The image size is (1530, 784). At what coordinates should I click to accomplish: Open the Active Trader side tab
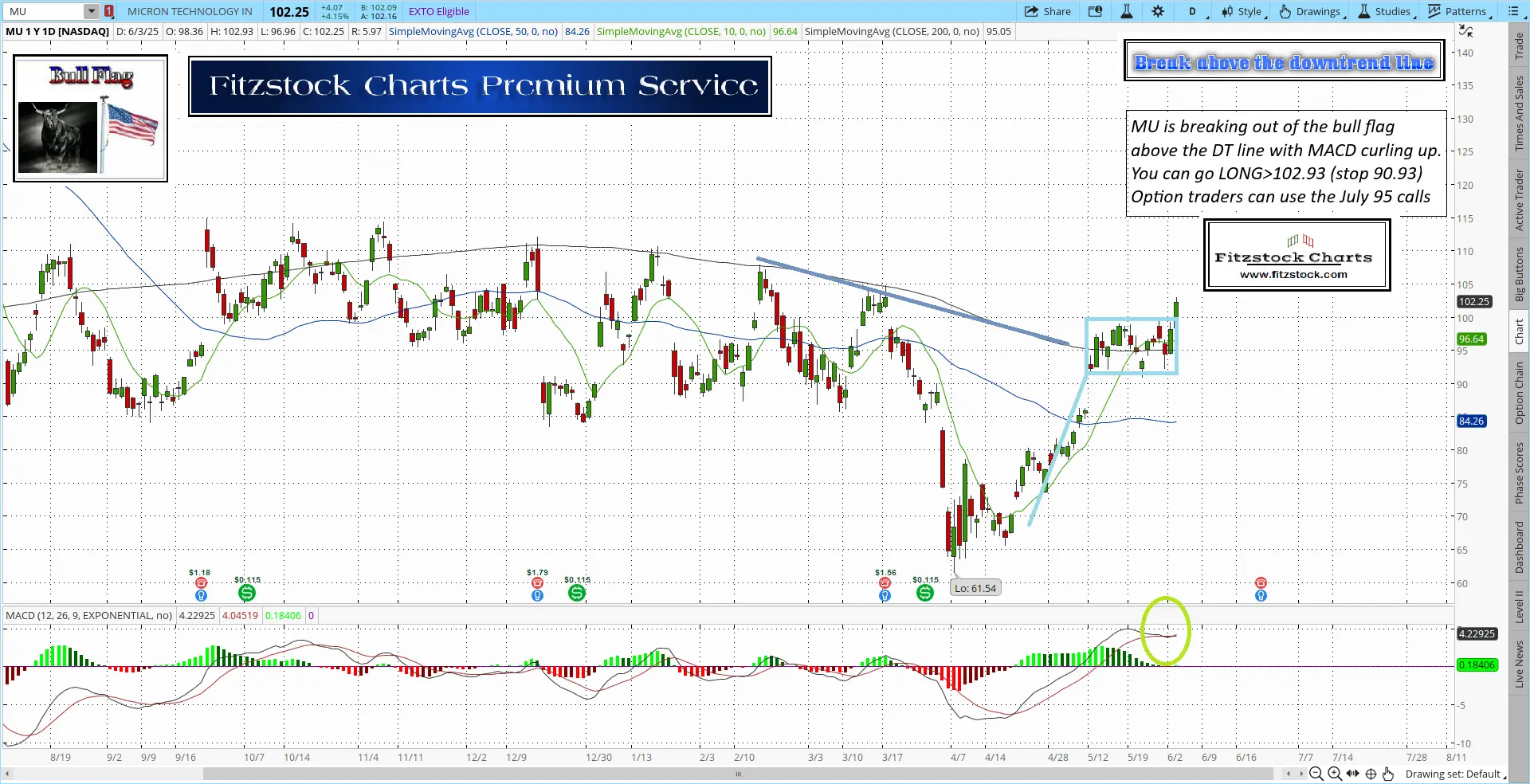pos(1520,200)
